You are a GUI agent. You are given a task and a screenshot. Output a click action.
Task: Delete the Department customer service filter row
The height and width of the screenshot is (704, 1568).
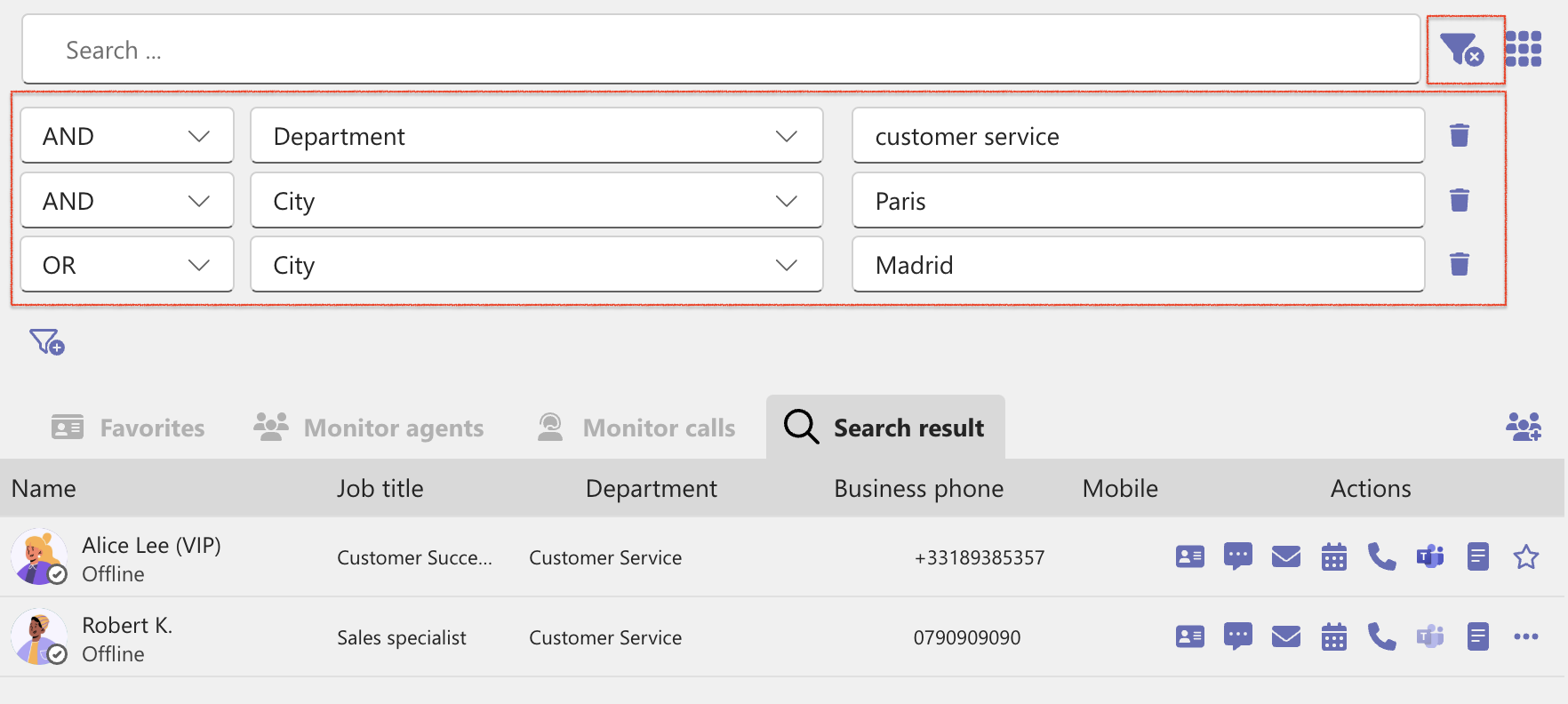pos(1460,135)
